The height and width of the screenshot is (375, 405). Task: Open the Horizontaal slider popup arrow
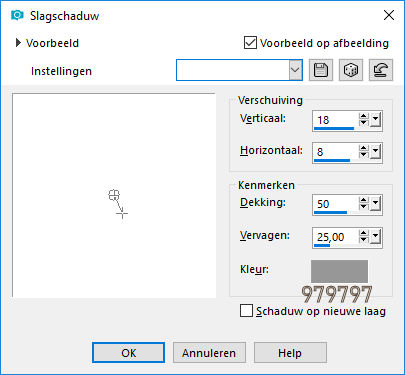375,151
